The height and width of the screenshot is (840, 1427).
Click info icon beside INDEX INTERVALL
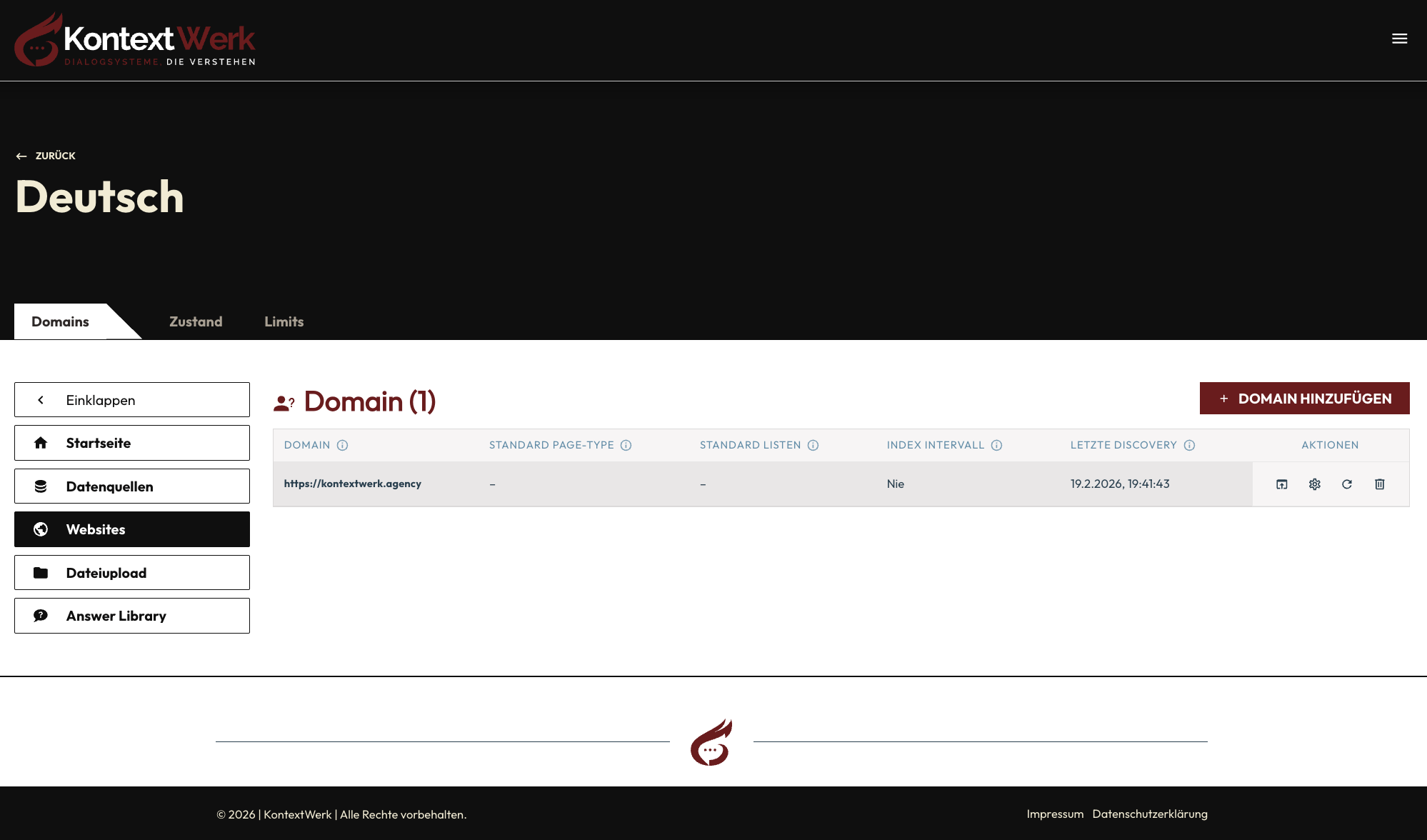[x=996, y=445]
